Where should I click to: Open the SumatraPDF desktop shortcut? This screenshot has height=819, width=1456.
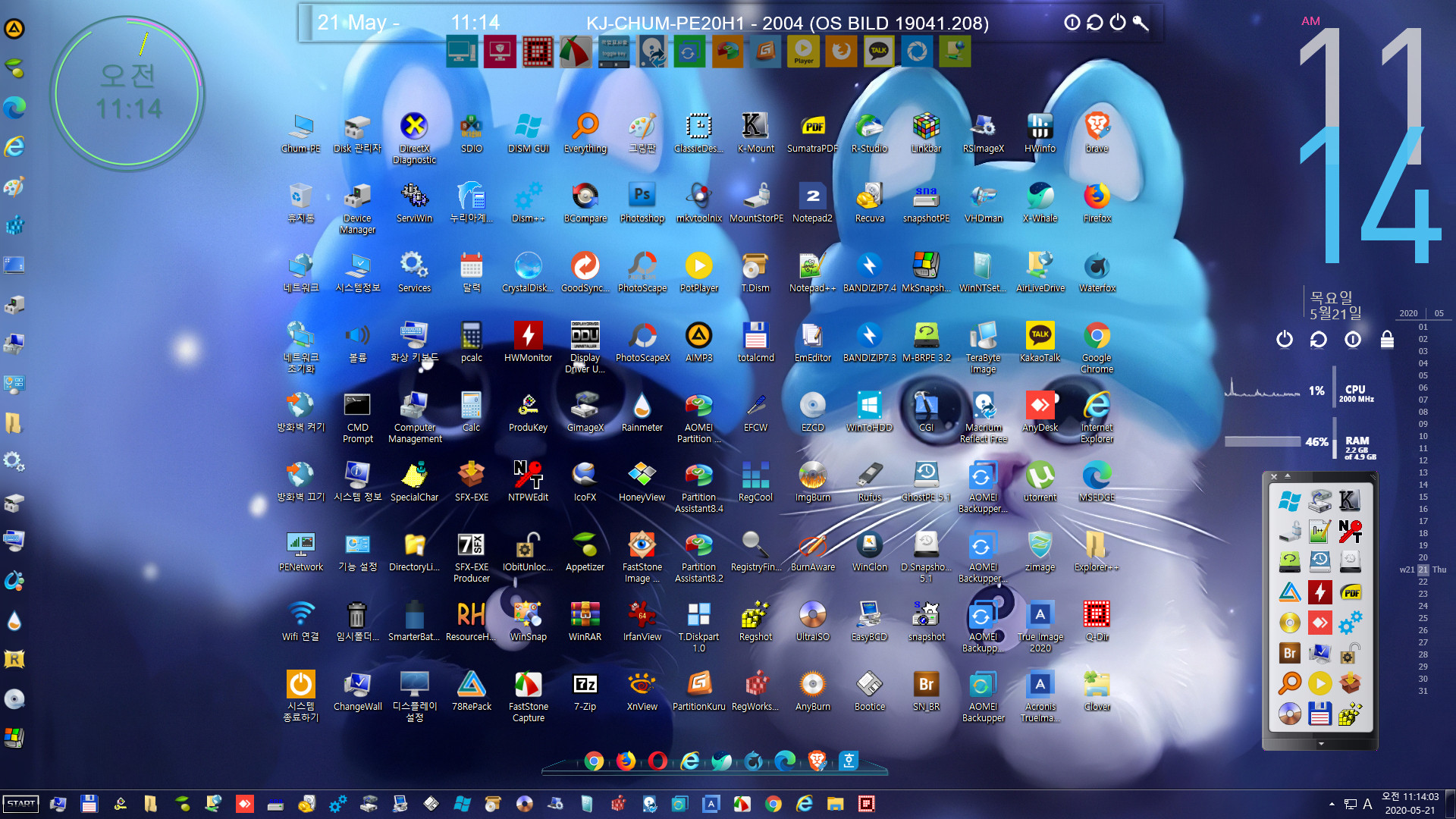coord(812,133)
